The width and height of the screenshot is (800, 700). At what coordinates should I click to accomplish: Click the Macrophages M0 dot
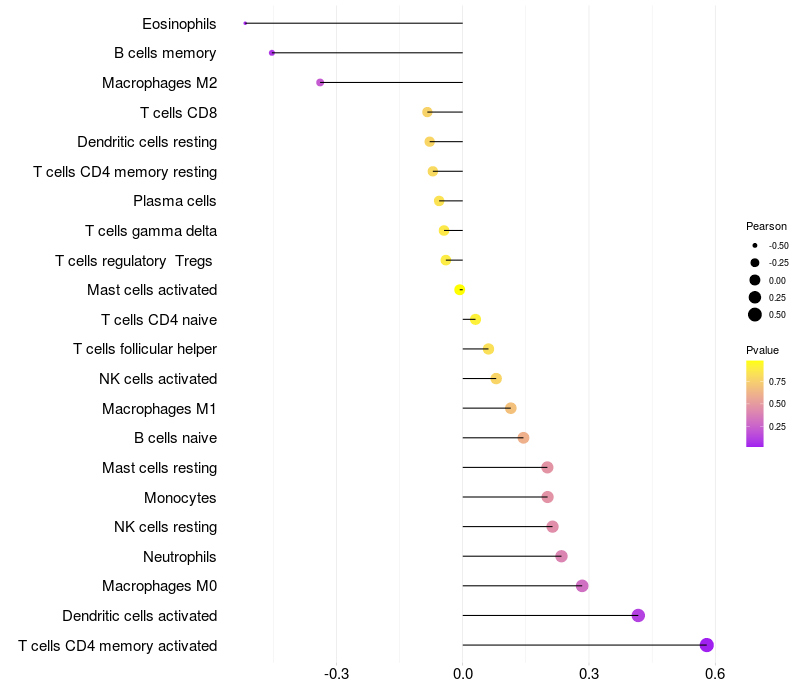(582, 586)
